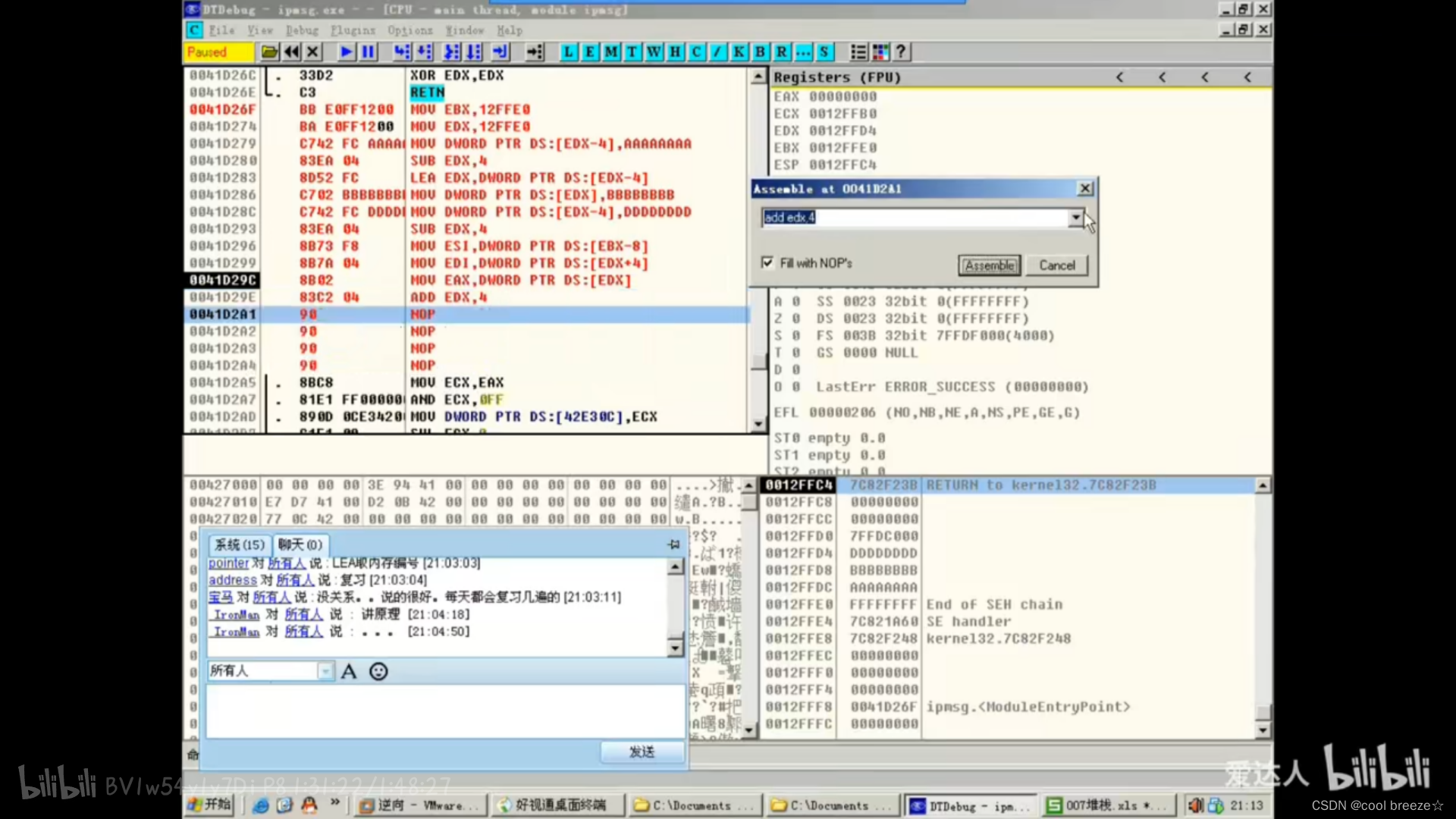1456x819 pixels.
Task: Click the Go to address arrow icon
Action: pos(535,52)
